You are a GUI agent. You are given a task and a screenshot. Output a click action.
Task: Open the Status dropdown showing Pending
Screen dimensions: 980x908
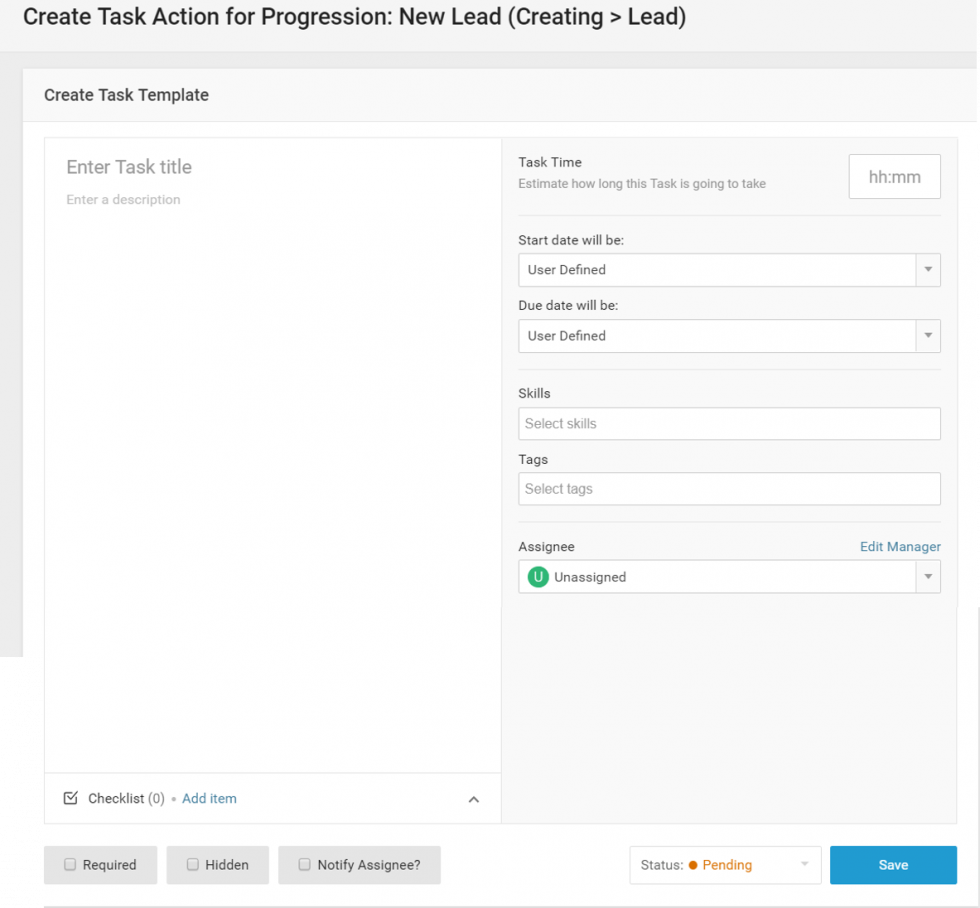(725, 865)
